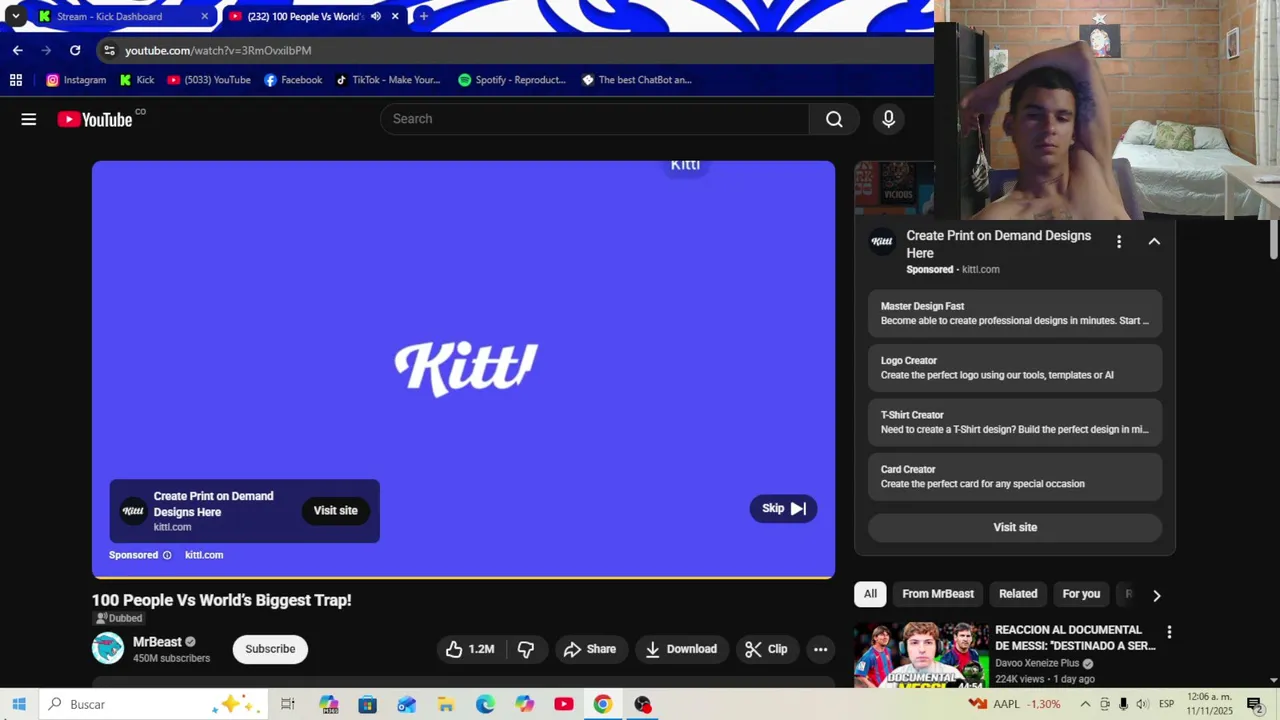Mute the YouTube tab audio icon
The height and width of the screenshot is (720, 1280).
376,16
